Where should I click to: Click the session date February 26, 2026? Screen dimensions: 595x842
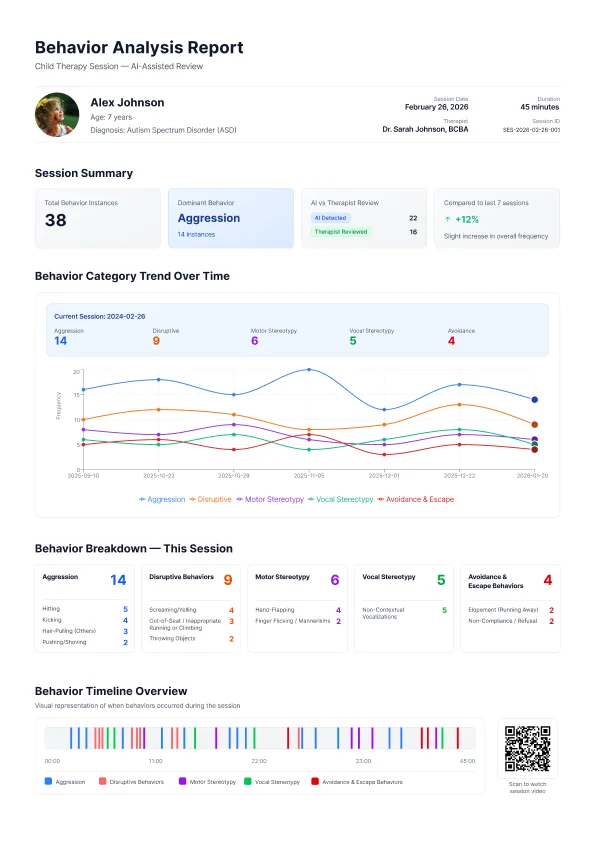[437, 107]
